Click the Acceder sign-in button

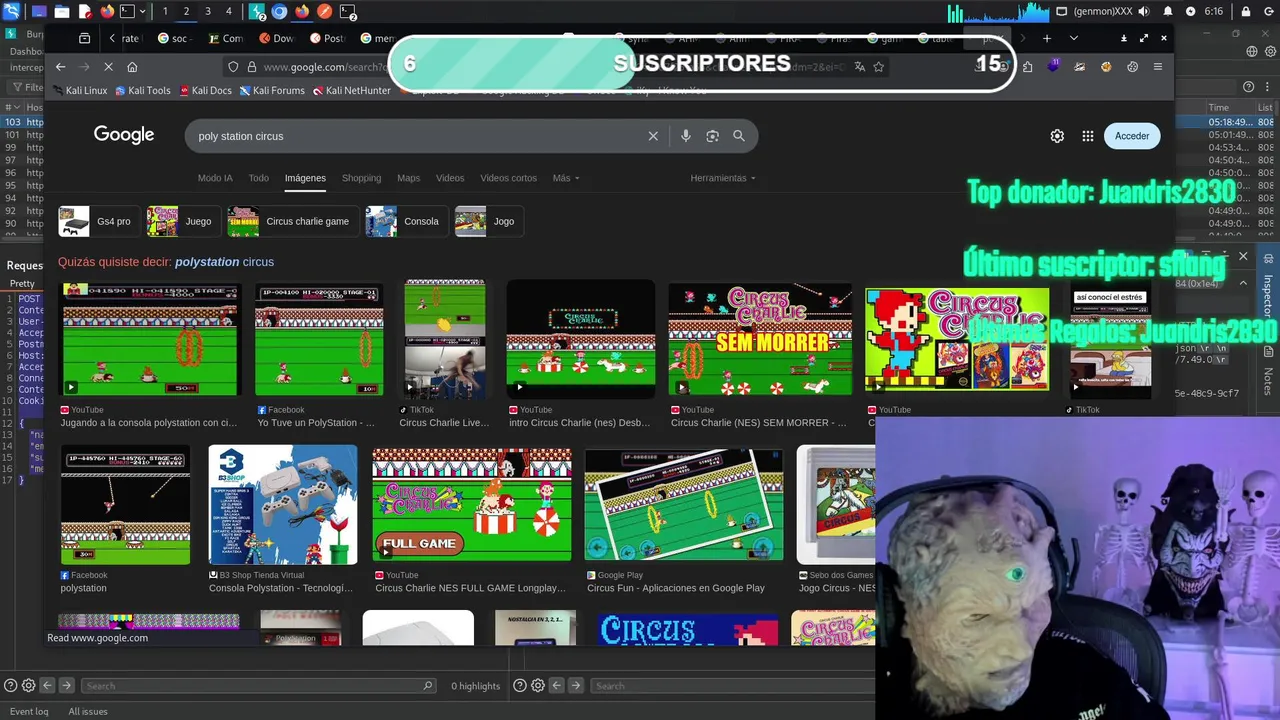tap(1132, 136)
